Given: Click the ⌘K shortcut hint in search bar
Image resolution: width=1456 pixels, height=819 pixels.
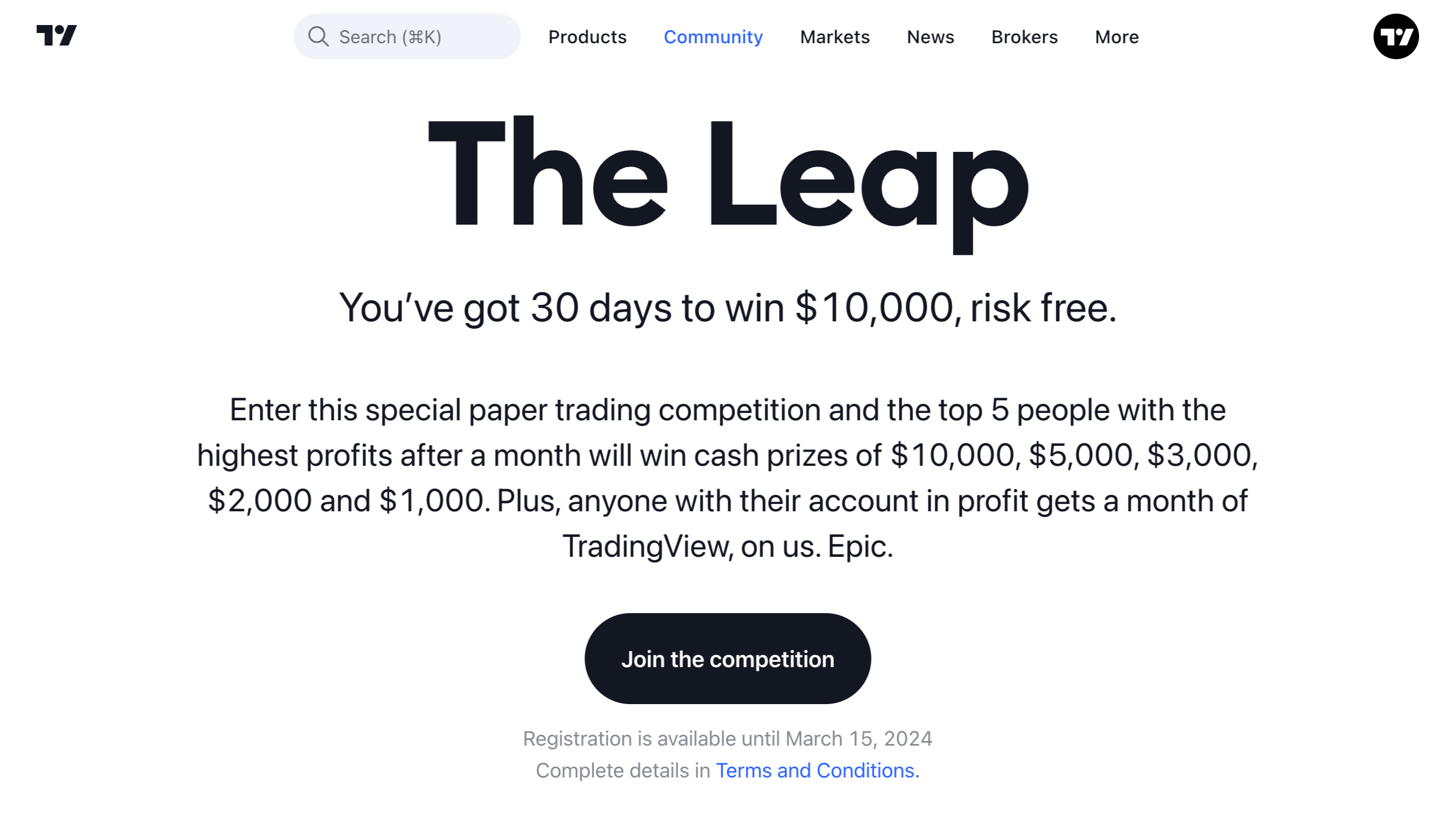Looking at the screenshot, I should [418, 36].
